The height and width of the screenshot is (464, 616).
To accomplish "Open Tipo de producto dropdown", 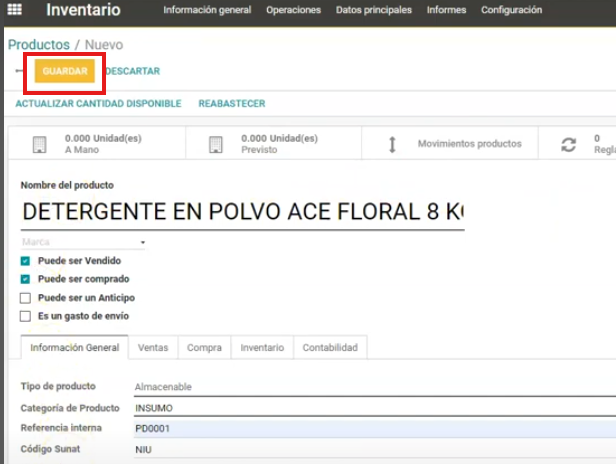I will (x=375, y=387).
